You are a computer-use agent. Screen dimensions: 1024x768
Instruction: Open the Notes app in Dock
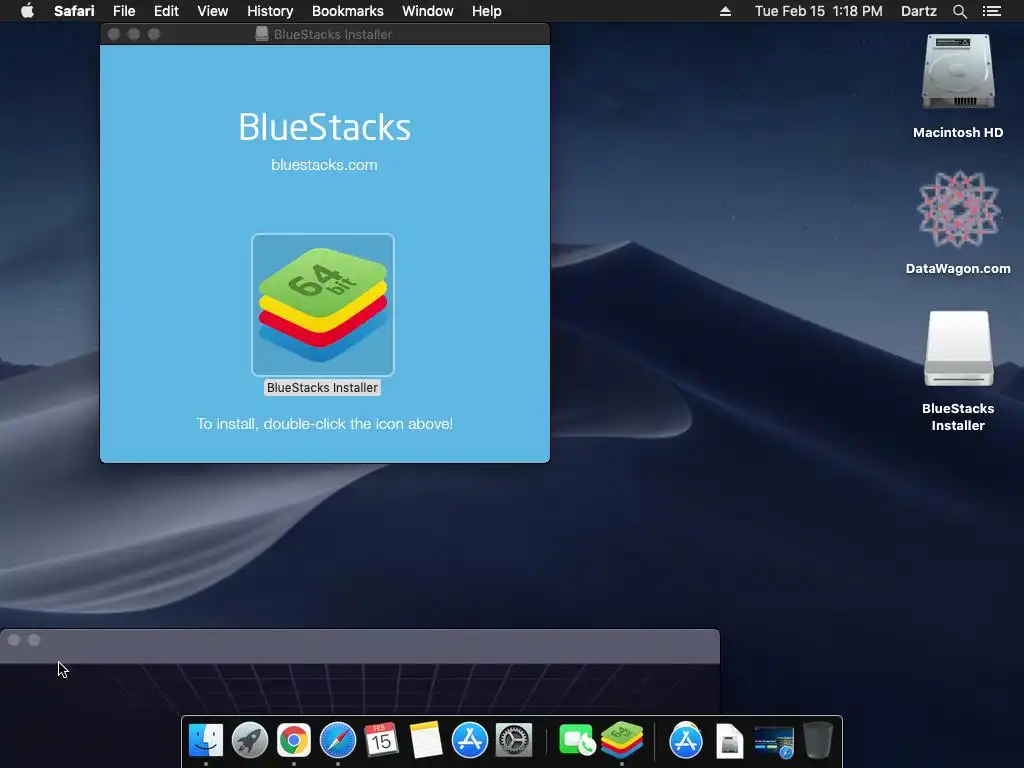coord(426,741)
